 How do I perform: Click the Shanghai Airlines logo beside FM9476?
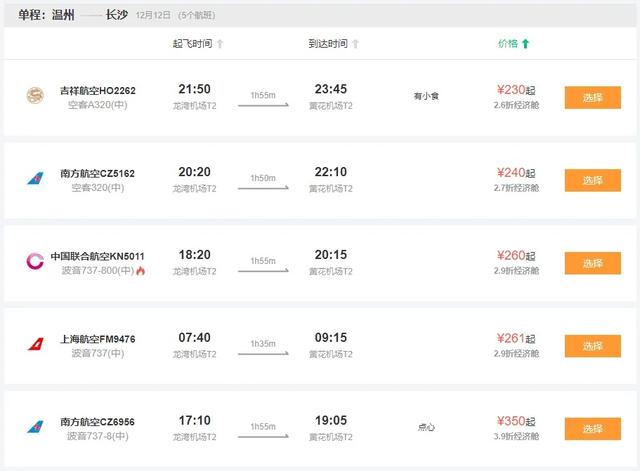pos(36,345)
